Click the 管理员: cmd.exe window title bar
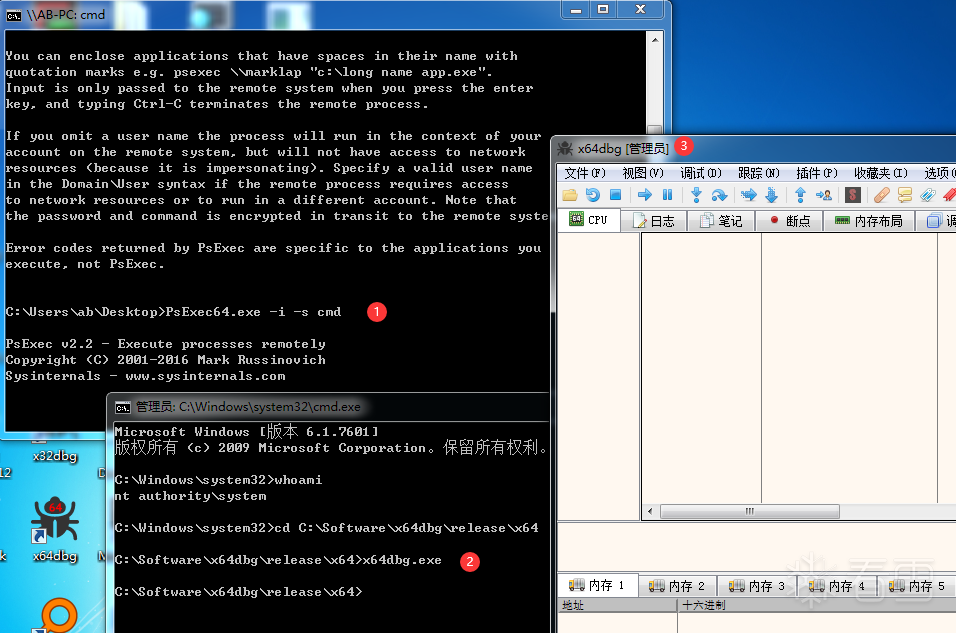This screenshot has height=633, width=956. [x=330, y=407]
